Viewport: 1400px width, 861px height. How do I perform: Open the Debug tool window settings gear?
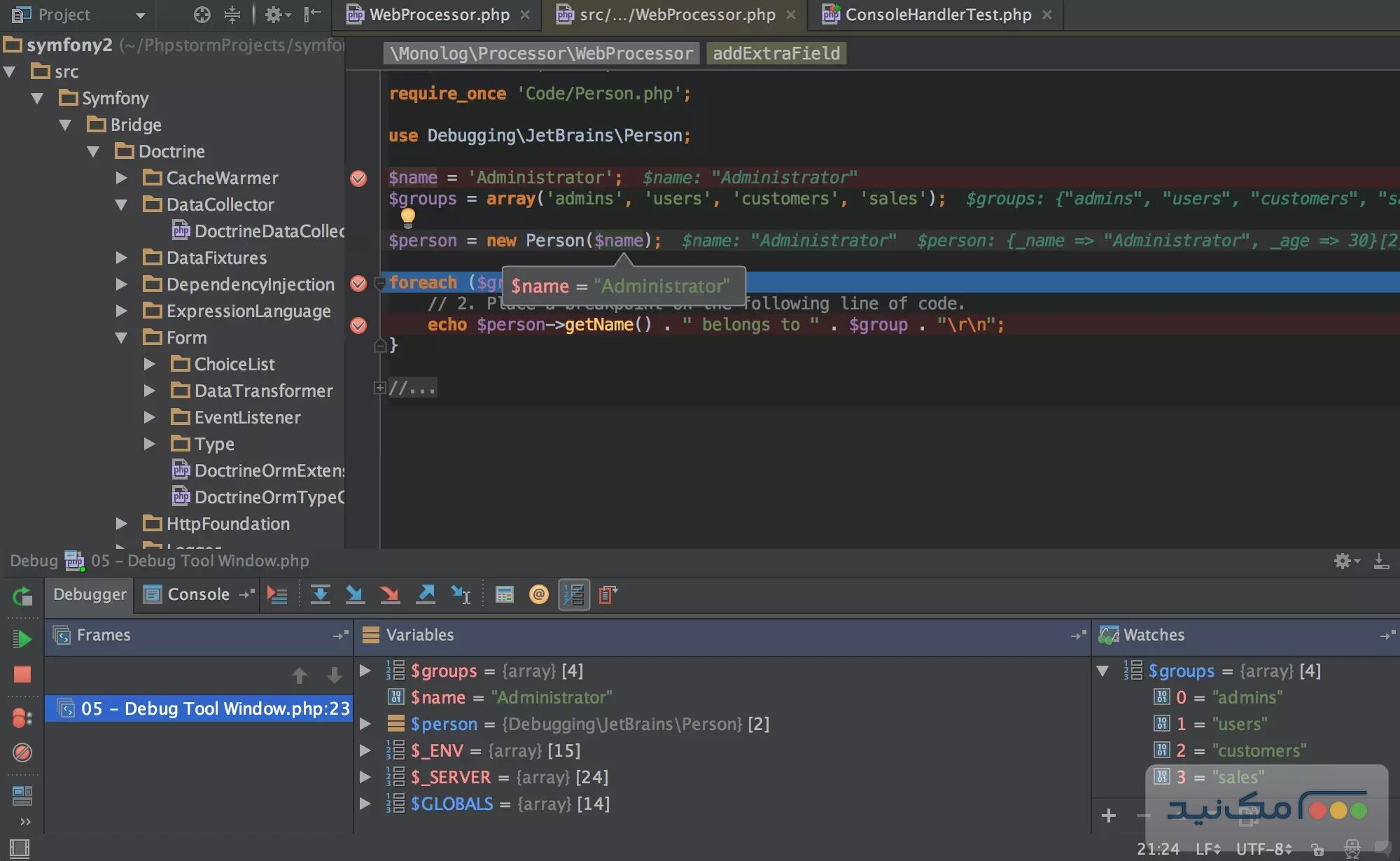click(1342, 561)
